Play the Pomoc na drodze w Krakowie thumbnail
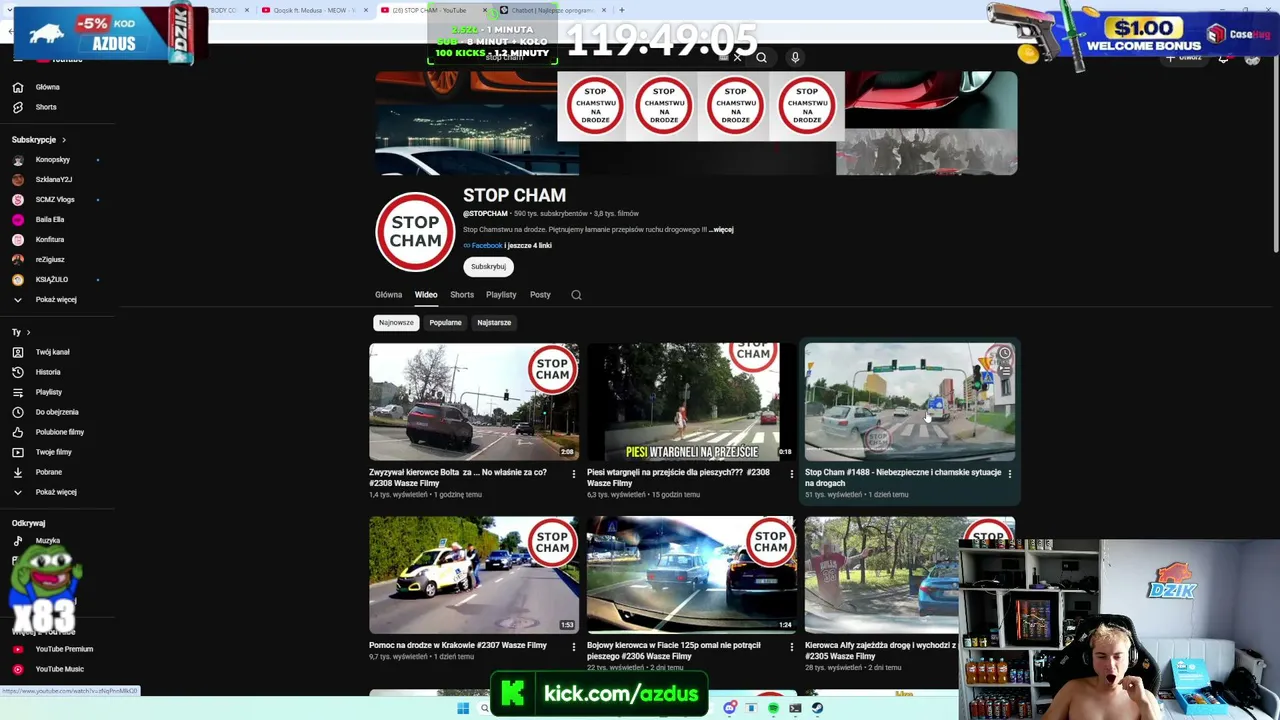The image size is (1280, 720). [474, 575]
